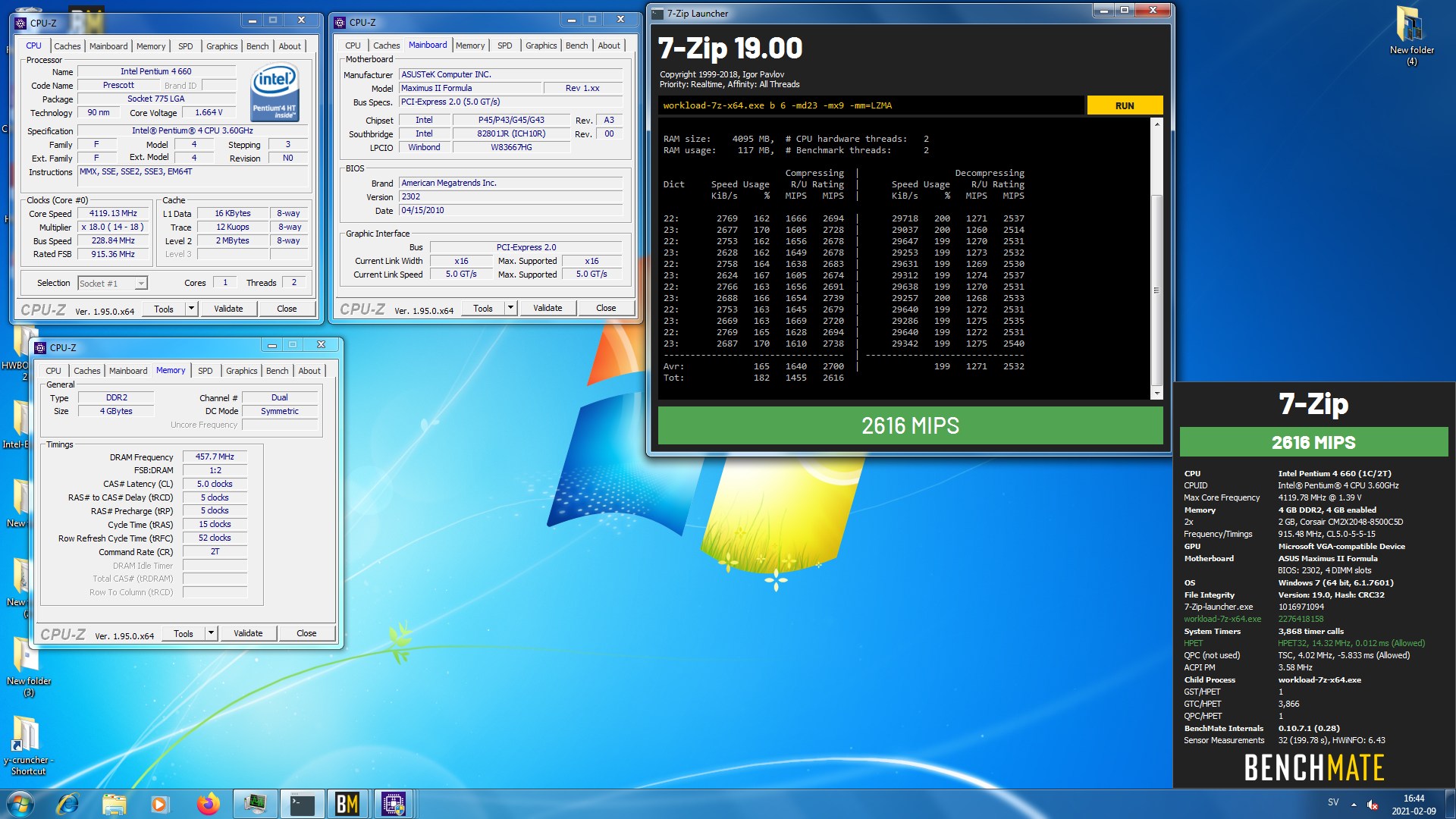1456x819 pixels.
Task: Show hidden tray icons arrow
Action: point(1354,805)
